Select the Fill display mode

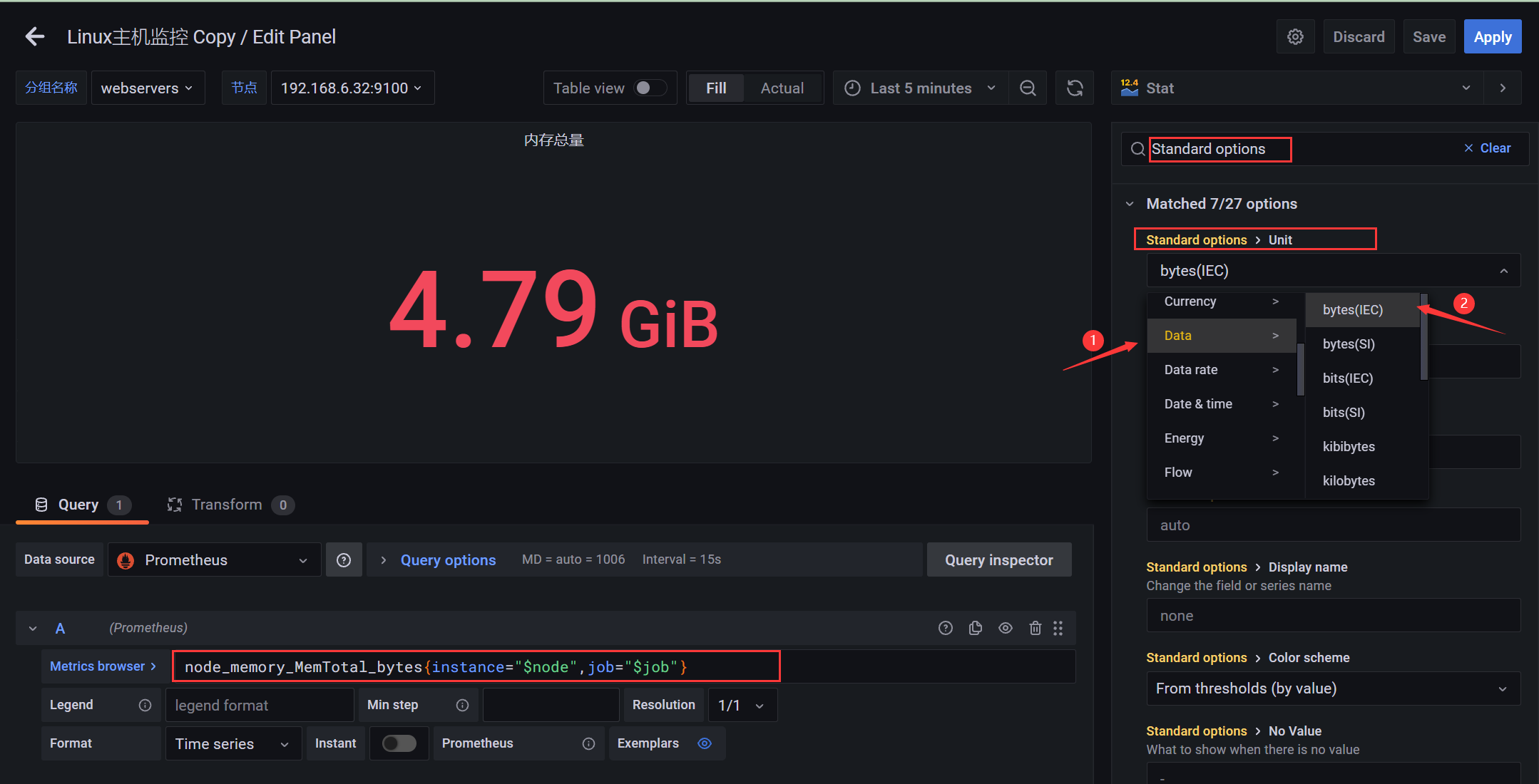(x=716, y=88)
